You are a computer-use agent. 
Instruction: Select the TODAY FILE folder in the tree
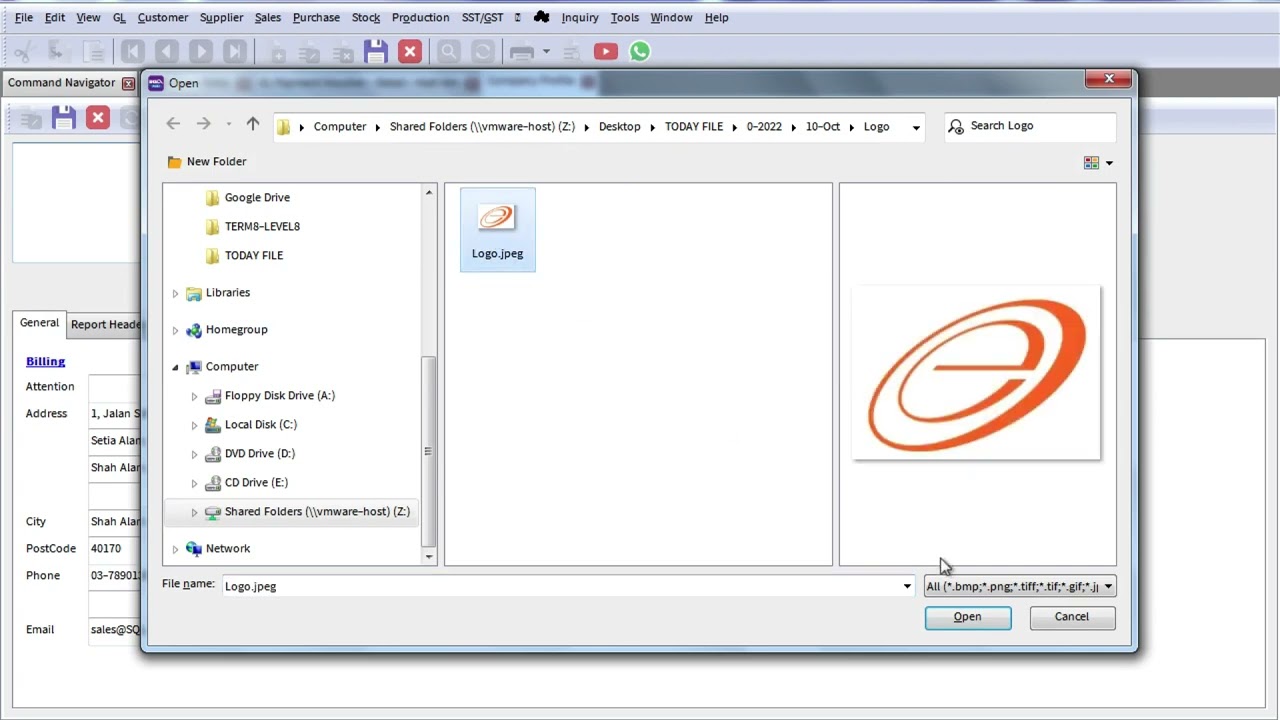(x=254, y=256)
